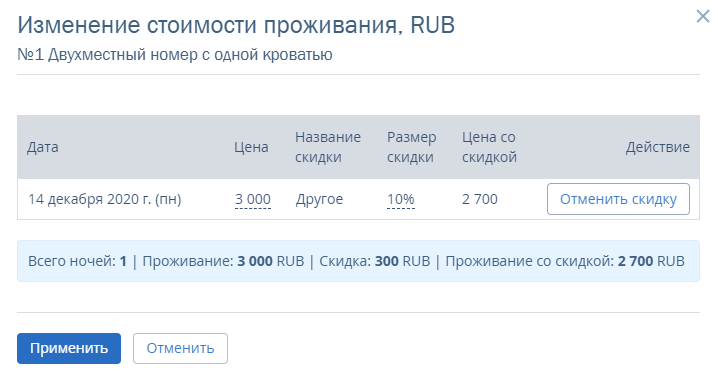This screenshot has width=718, height=383.
Task: Click the Размер скидки column header
Action: click(411, 147)
